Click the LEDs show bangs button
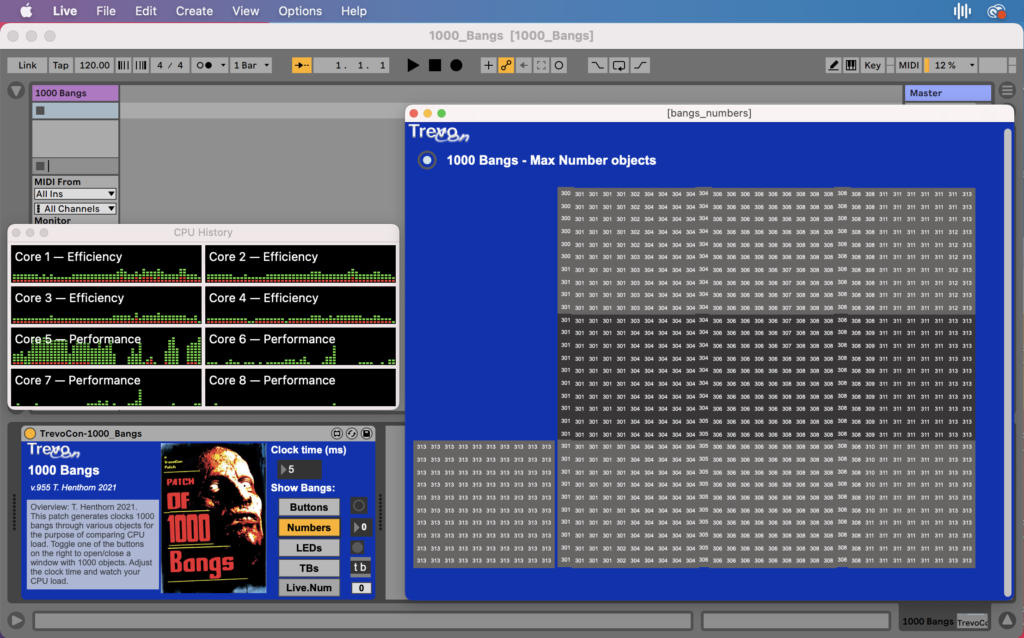Viewport: 1024px width, 638px height. 309,548
